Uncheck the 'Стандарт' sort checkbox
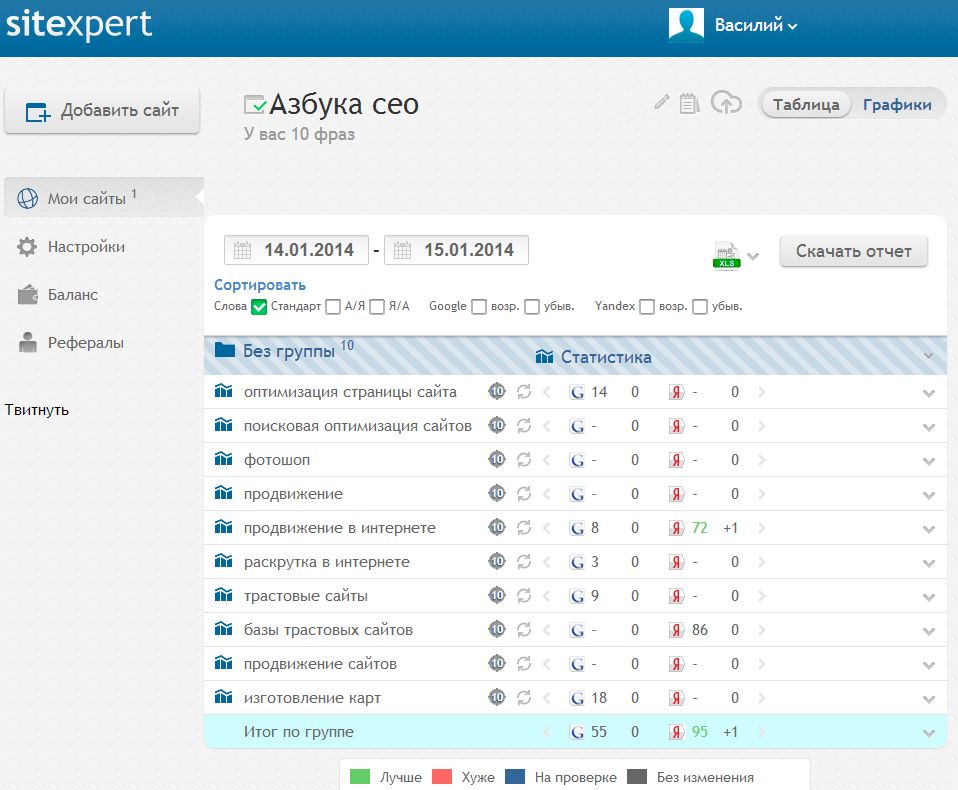This screenshot has height=790, width=958. pyautogui.click(x=259, y=307)
